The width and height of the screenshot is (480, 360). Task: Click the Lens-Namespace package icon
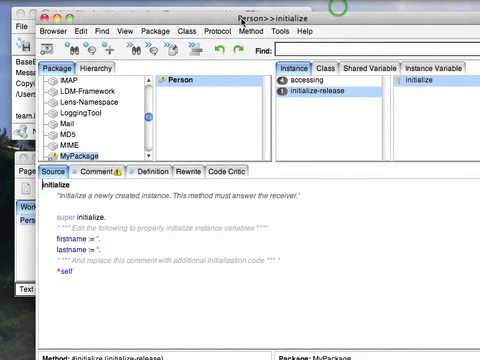click(53, 103)
